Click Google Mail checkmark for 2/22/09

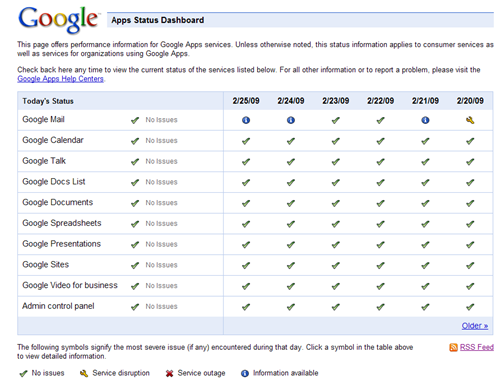coord(380,120)
